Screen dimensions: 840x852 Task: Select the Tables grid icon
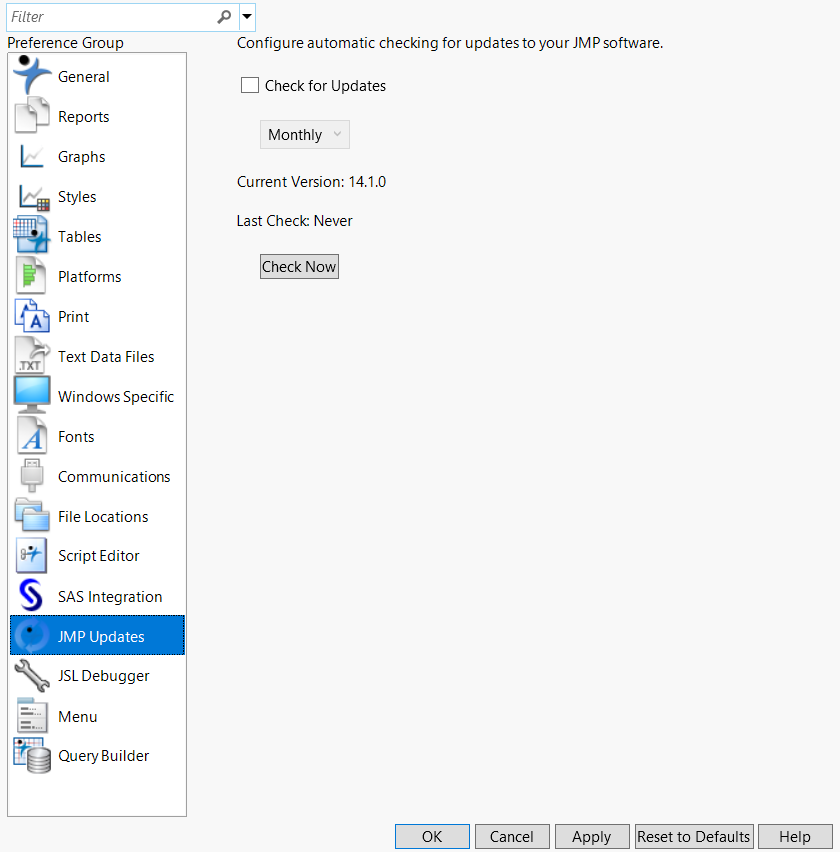pos(31,235)
